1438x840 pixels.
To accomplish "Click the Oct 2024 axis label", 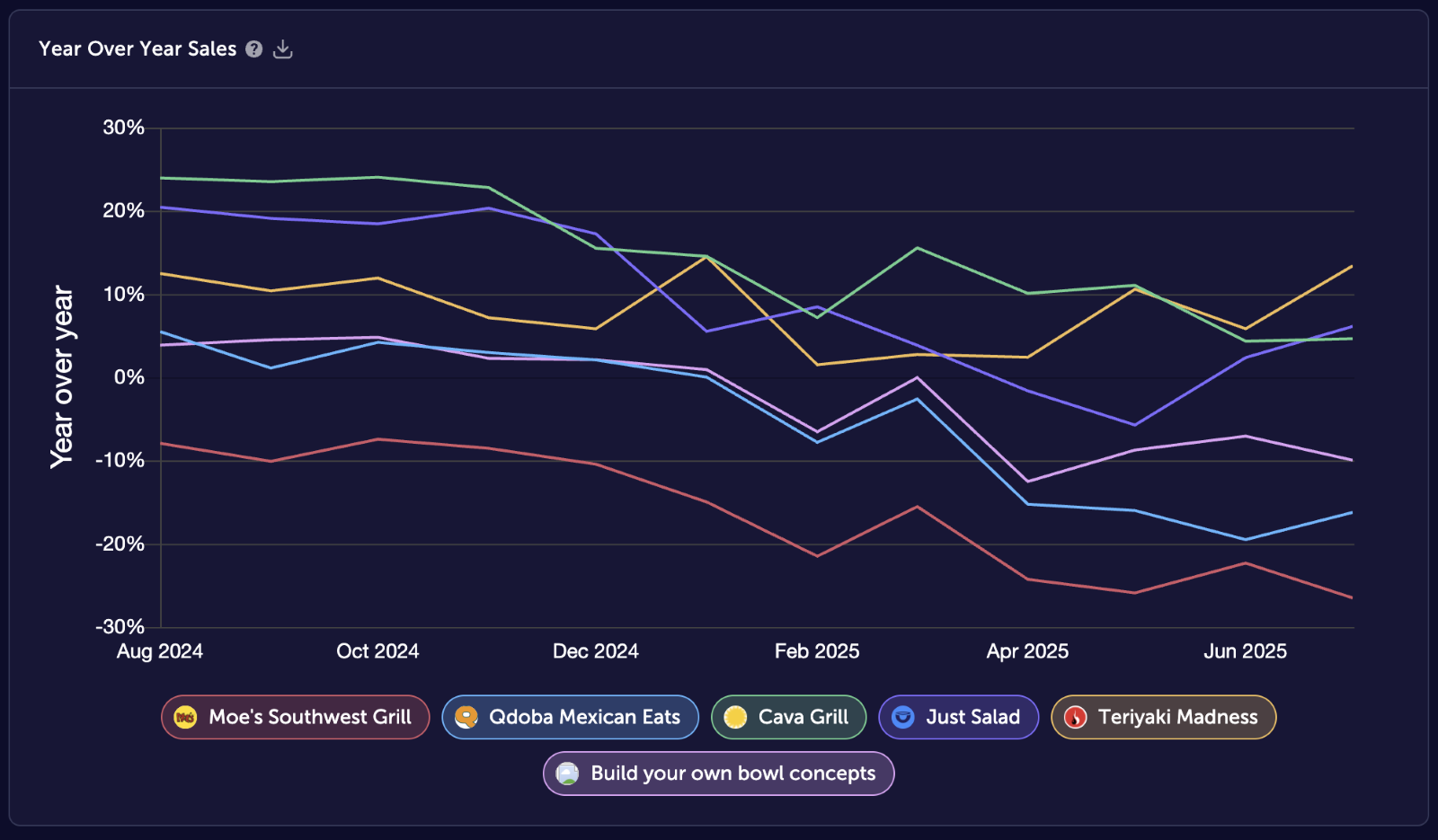I will click(377, 651).
